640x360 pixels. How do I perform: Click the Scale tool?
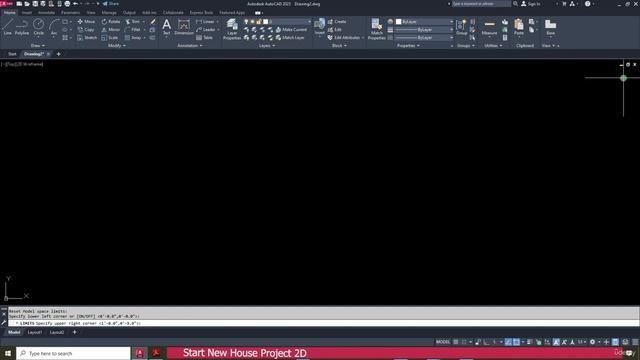click(110, 38)
